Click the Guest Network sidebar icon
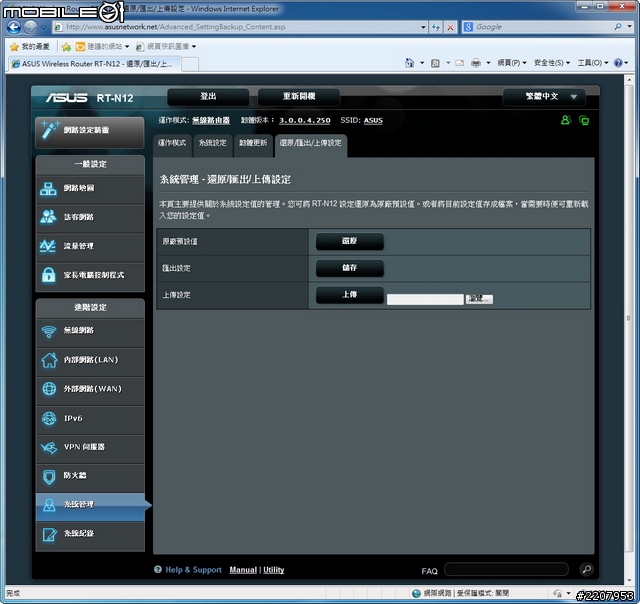 click(49, 217)
